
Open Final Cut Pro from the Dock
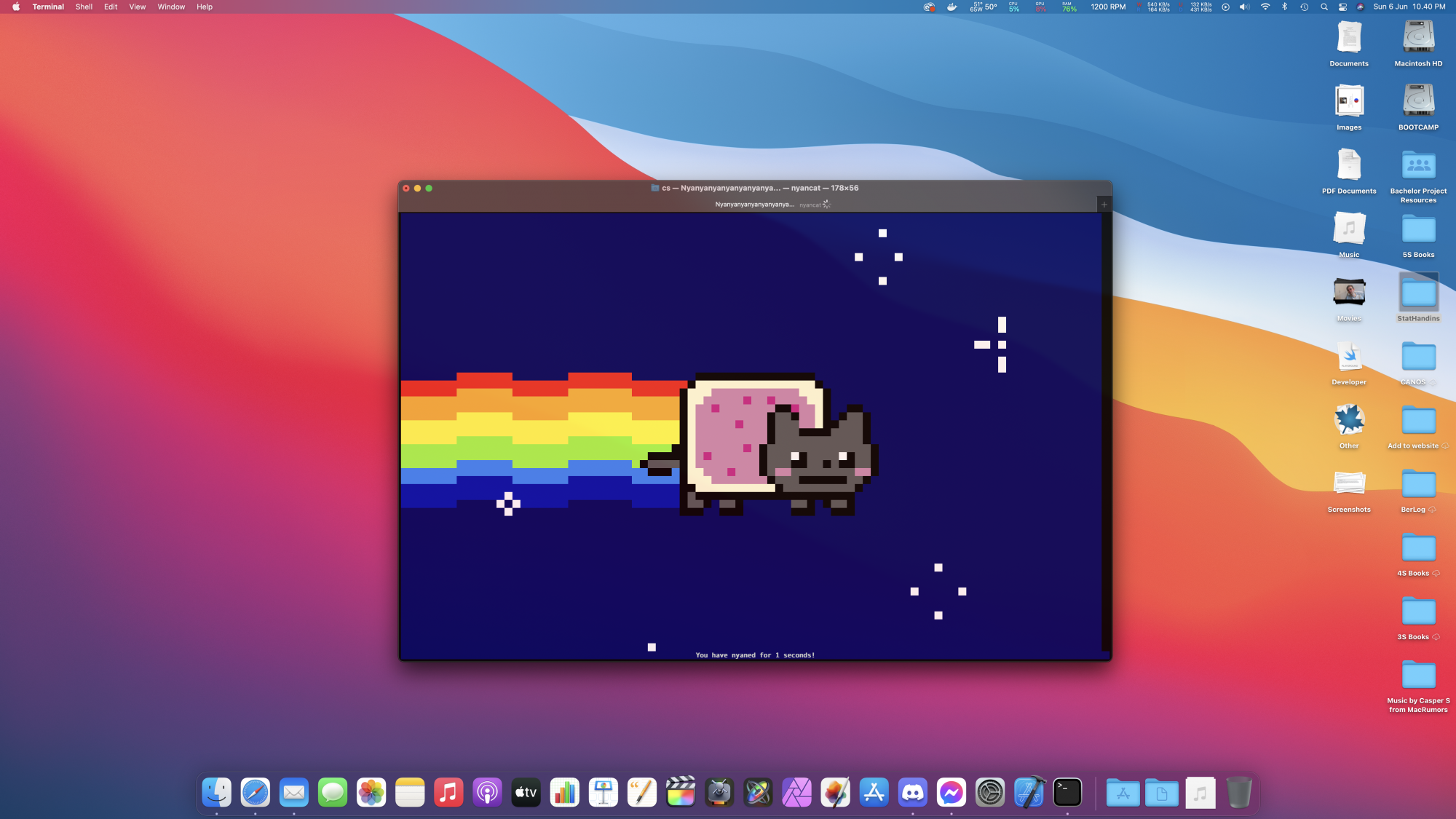681,792
